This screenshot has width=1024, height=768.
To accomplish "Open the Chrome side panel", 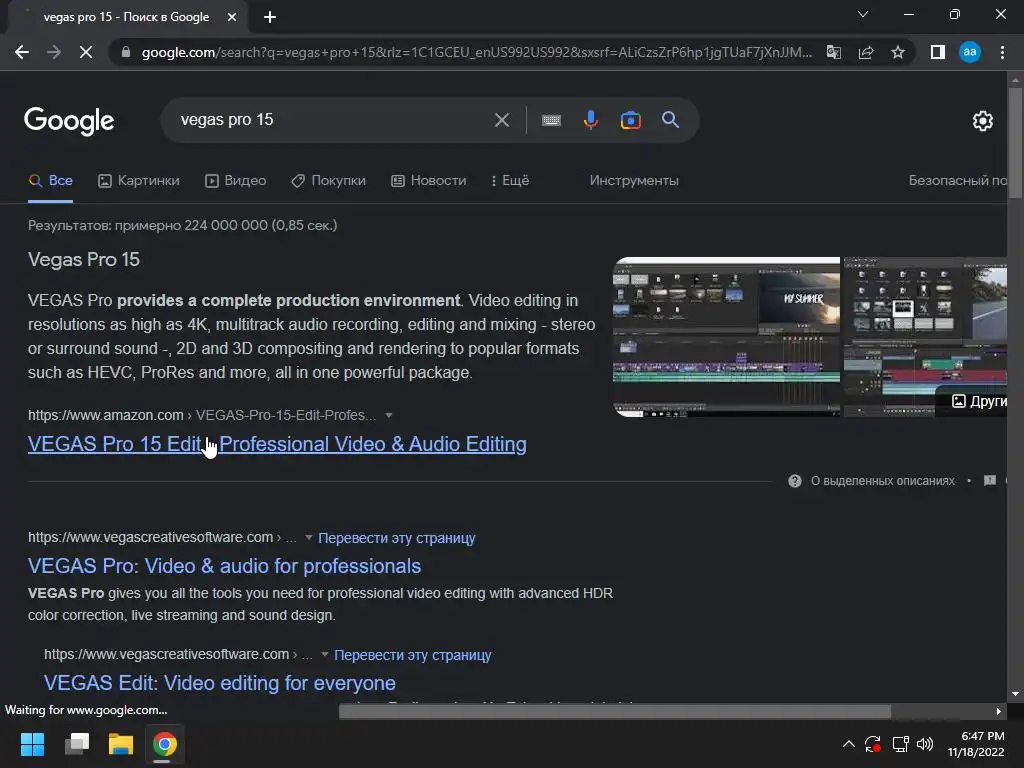I will [938, 52].
